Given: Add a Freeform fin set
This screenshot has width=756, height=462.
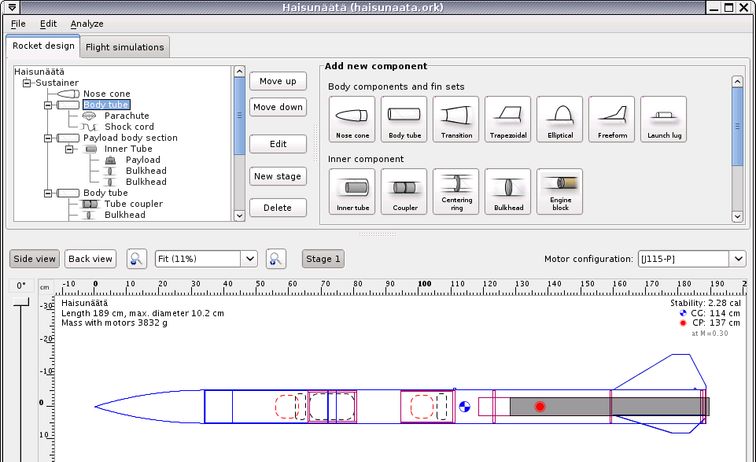Looking at the screenshot, I should click(x=612, y=119).
